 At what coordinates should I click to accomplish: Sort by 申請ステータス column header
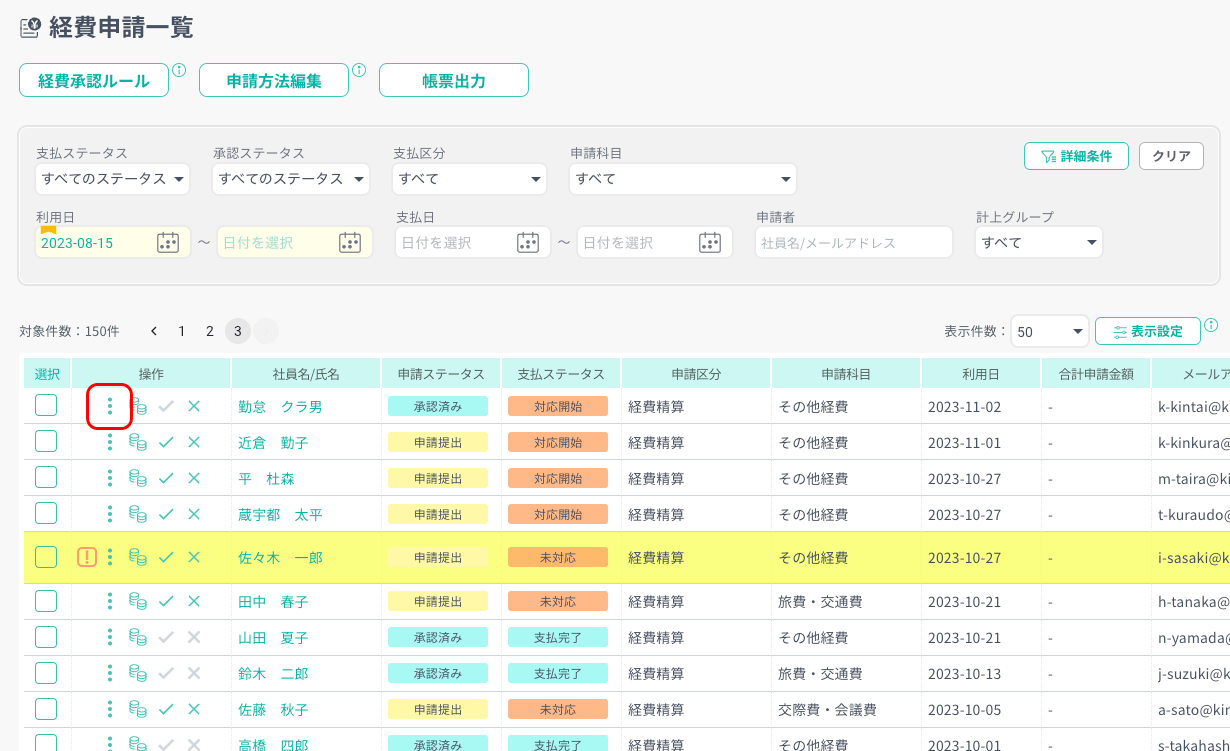(x=441, y=374)
